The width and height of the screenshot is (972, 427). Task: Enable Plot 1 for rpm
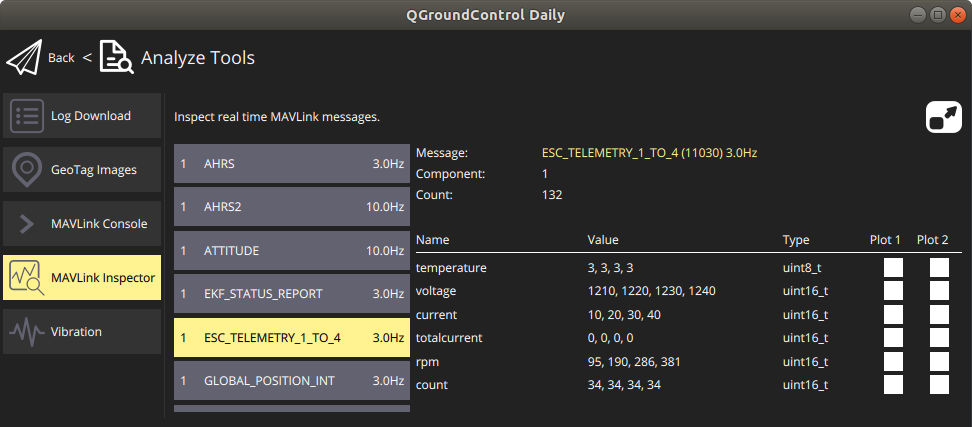[893, 361]
